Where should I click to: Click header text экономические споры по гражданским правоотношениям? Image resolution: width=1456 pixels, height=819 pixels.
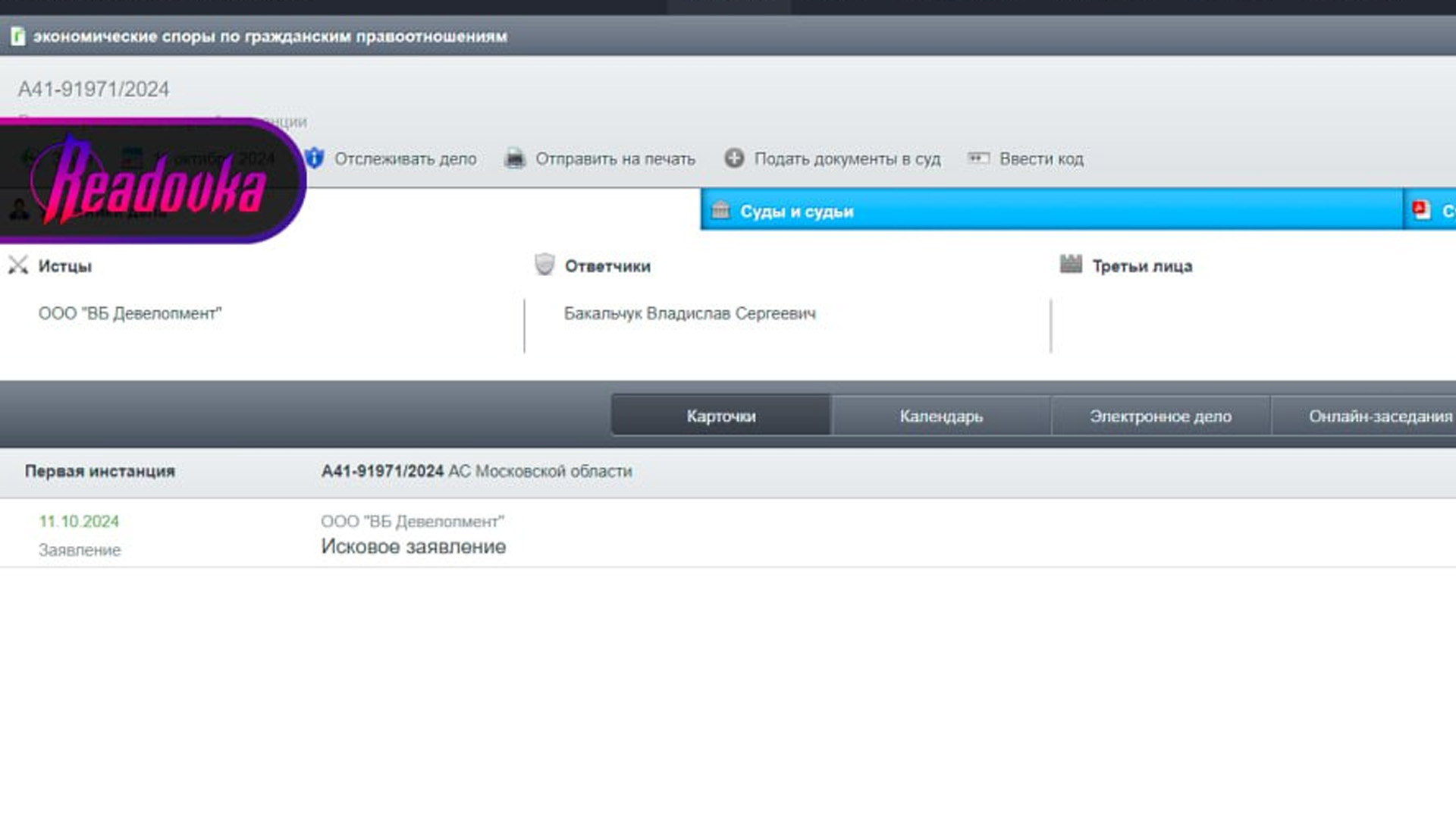tap(270, 36)
